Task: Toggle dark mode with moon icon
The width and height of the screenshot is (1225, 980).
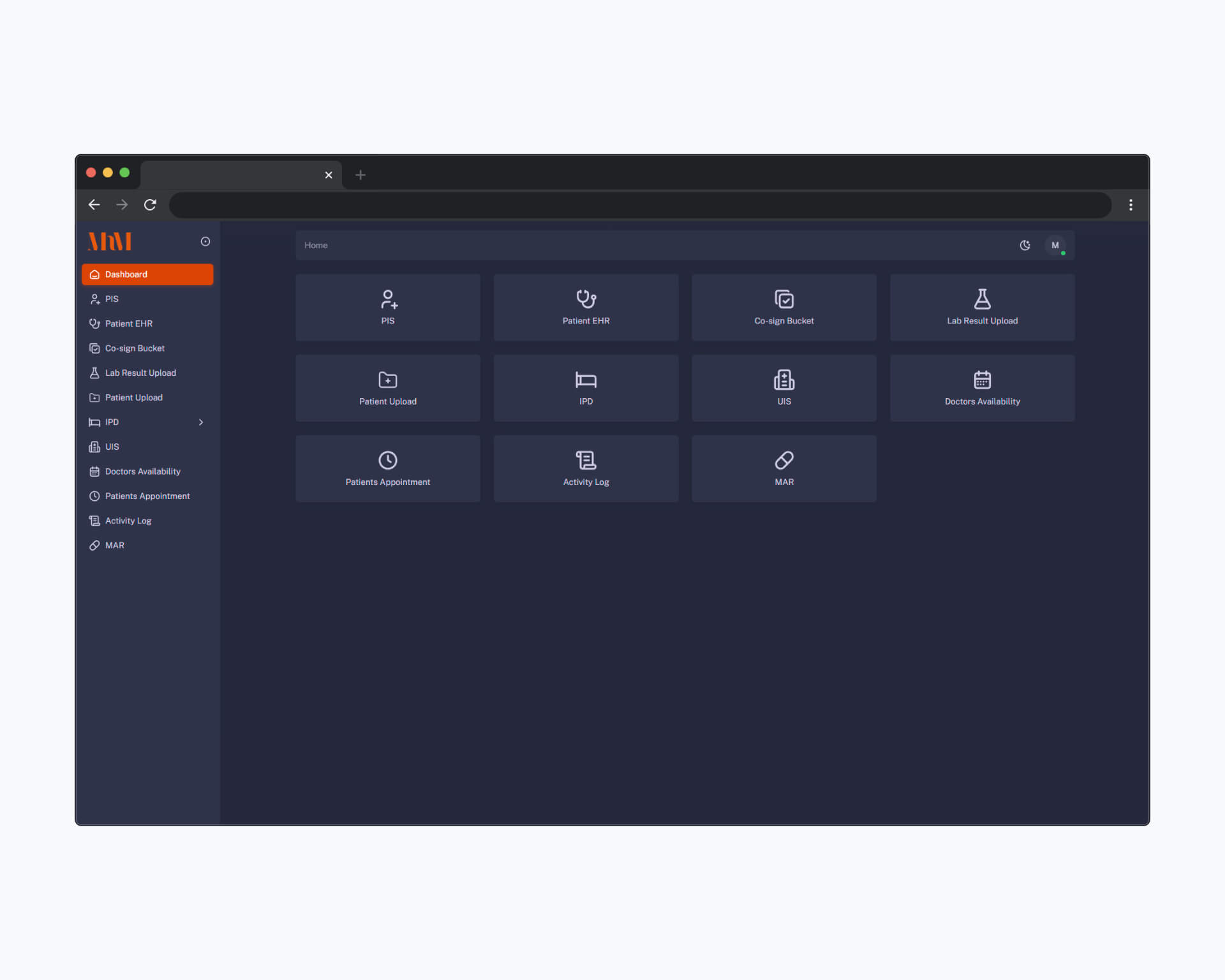Action: [1025, 245]
